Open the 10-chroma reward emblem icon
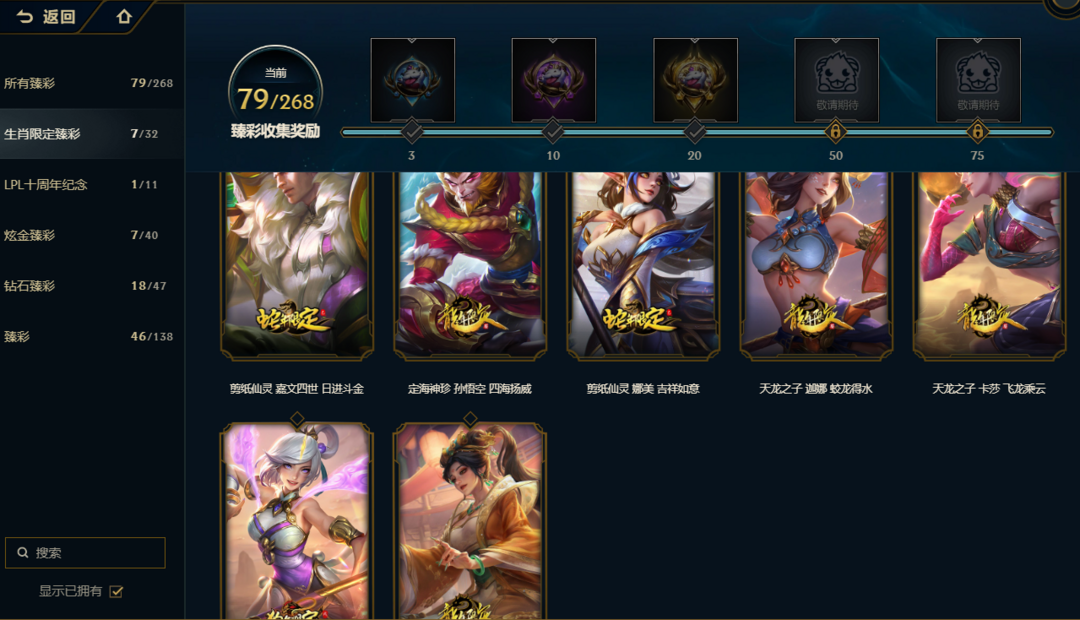Screen dimensions: 1080x620 [x=554, y=81]
